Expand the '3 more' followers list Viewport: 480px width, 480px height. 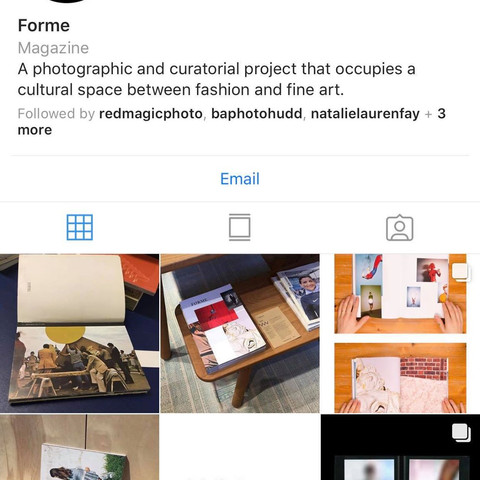(231, 122)
